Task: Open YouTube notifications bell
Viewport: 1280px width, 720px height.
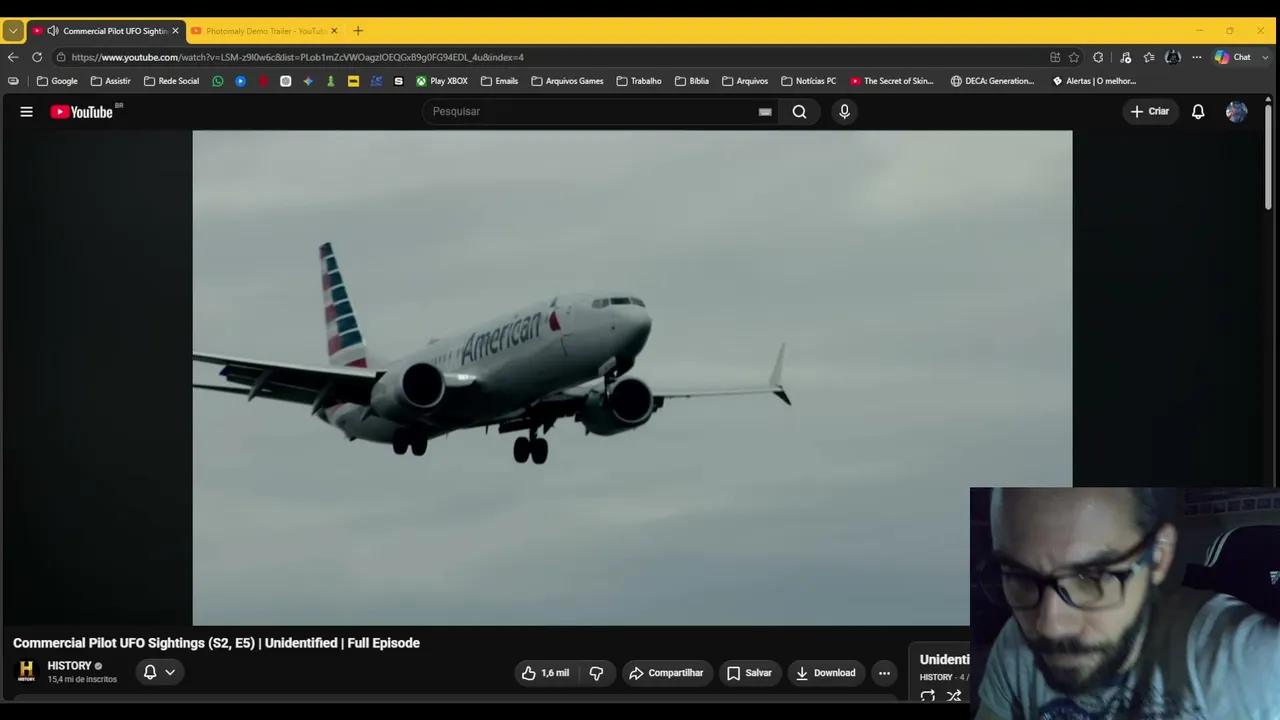Action: [x=1198, y=112]
